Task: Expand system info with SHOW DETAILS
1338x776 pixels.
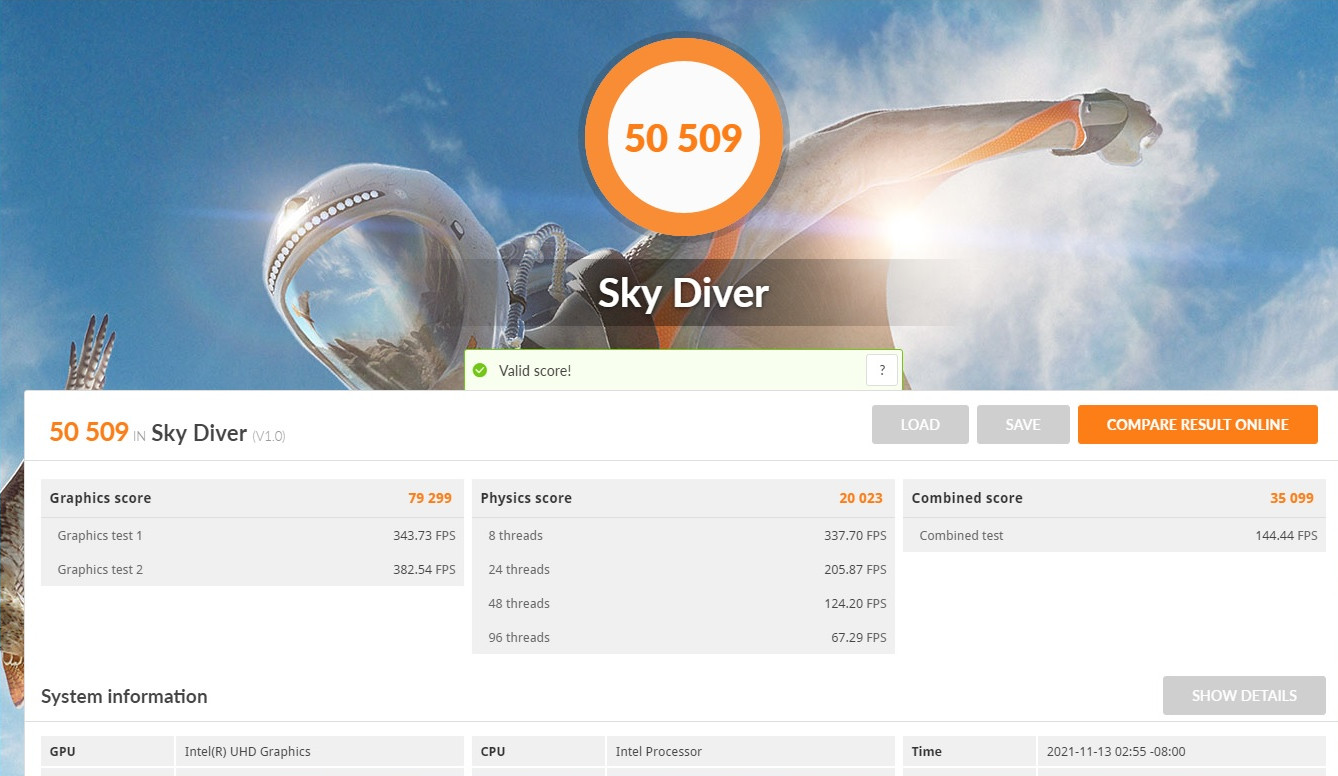Action: (1243, 695)
